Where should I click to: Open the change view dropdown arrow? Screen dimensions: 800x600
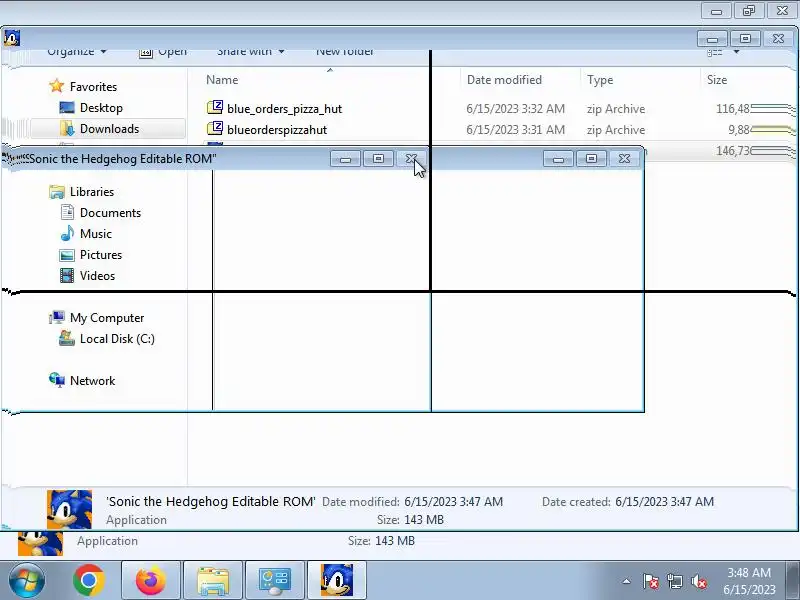[736, 52]
